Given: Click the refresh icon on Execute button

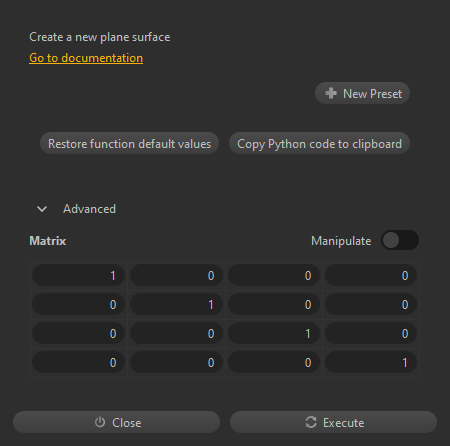Looking at the screenshot, I should click(x=311, y=422).
